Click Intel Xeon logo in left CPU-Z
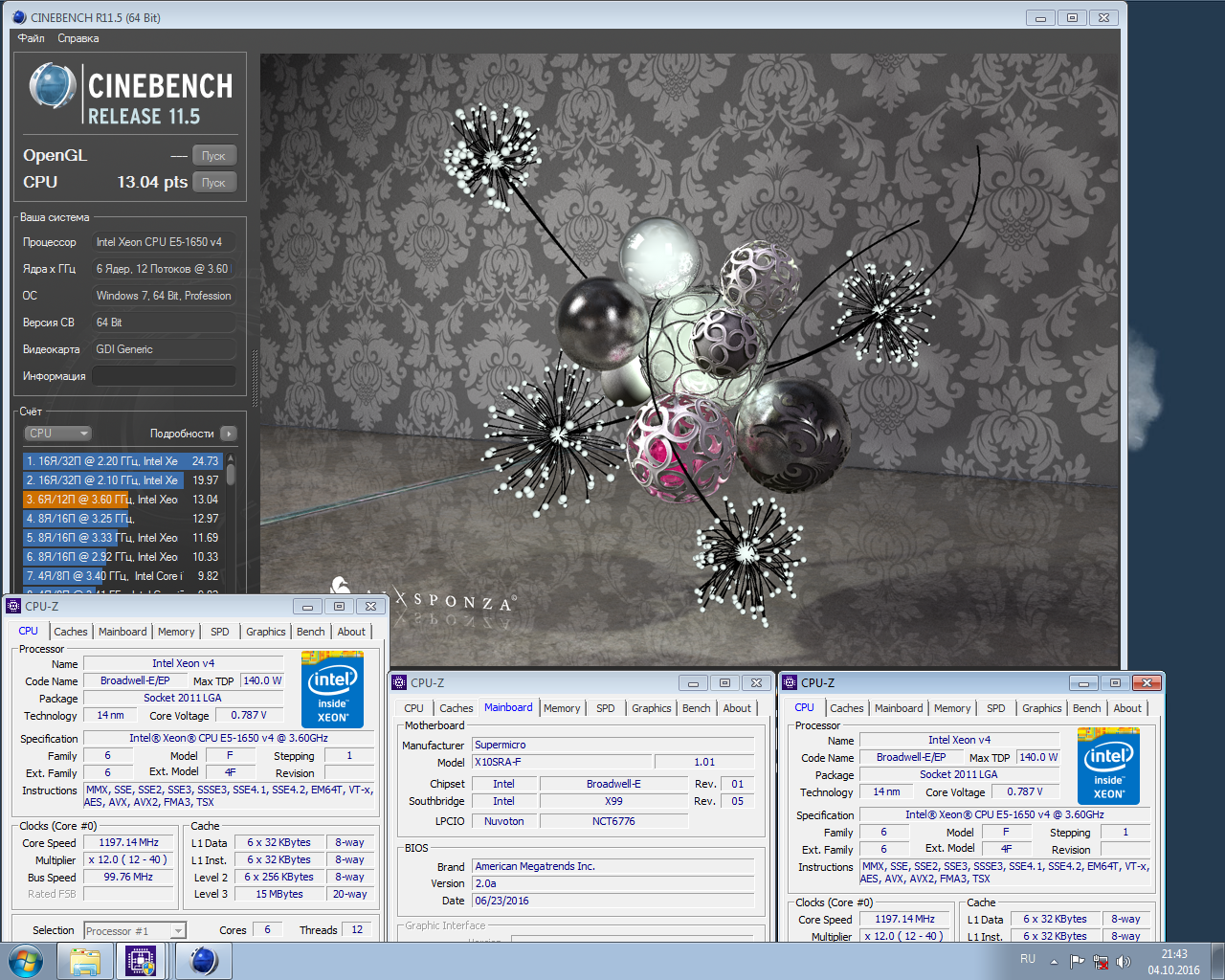Image resolution: width=1225 pixels, height=980 pixels. coord(332,689)
